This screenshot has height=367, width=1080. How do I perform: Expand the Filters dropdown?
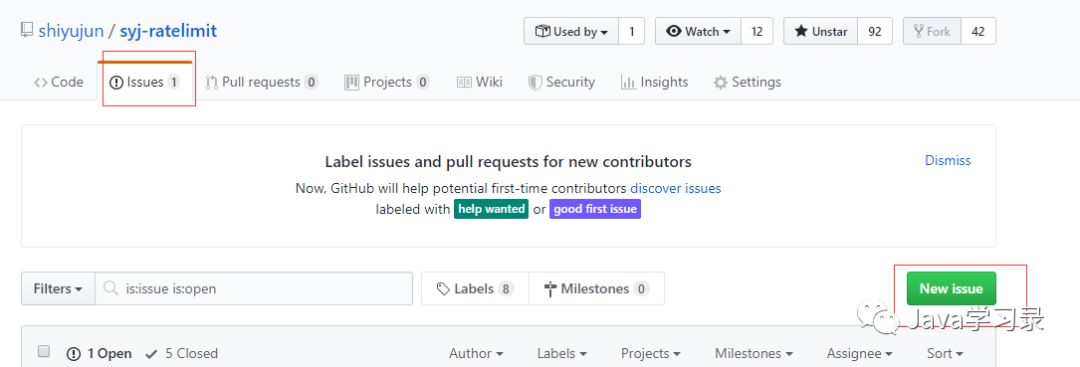click(x=58, y=289)
